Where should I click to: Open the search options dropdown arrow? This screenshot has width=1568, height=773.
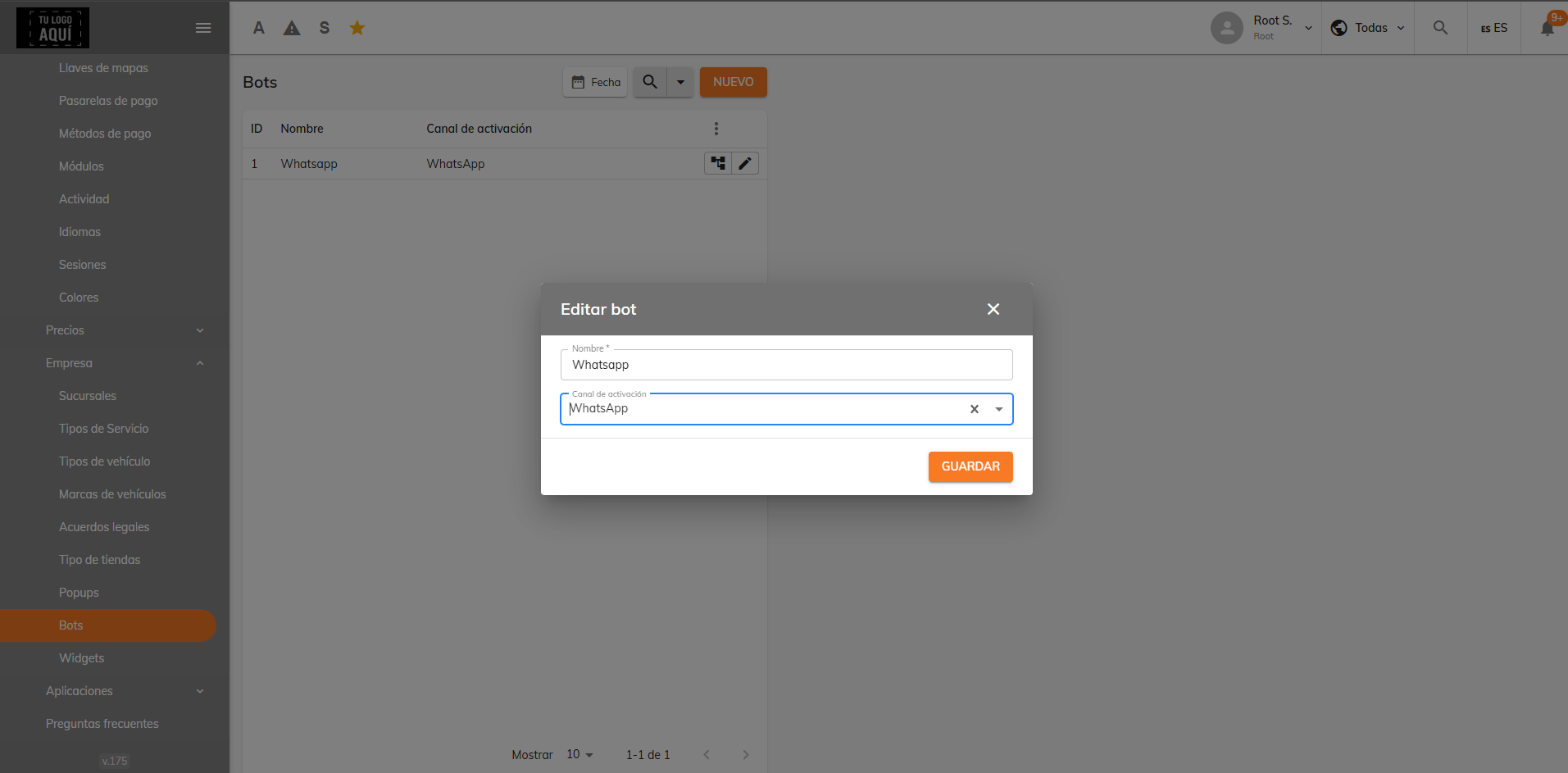coord(680,82)
